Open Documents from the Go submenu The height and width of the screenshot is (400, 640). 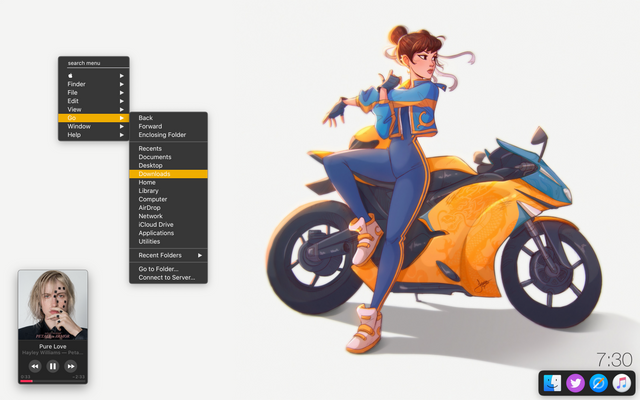pos(168,157)
